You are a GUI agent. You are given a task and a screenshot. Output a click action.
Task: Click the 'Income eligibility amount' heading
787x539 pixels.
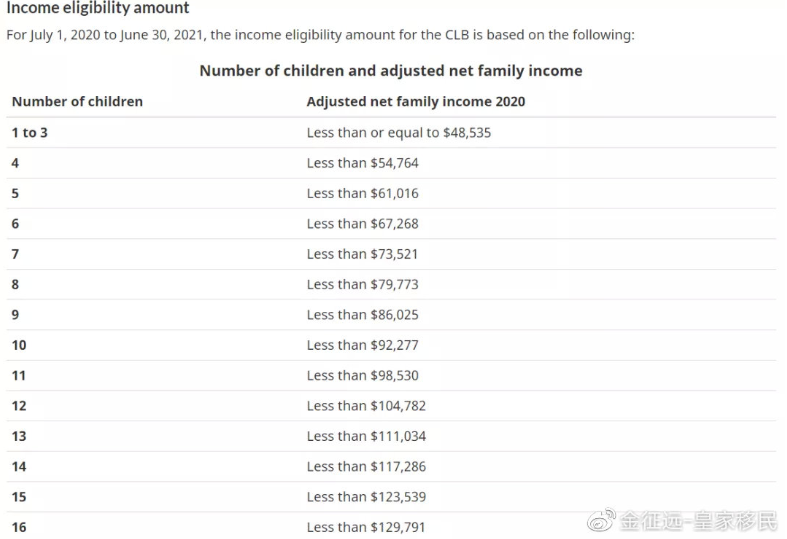pyautogui.click(x=98, y=8)
